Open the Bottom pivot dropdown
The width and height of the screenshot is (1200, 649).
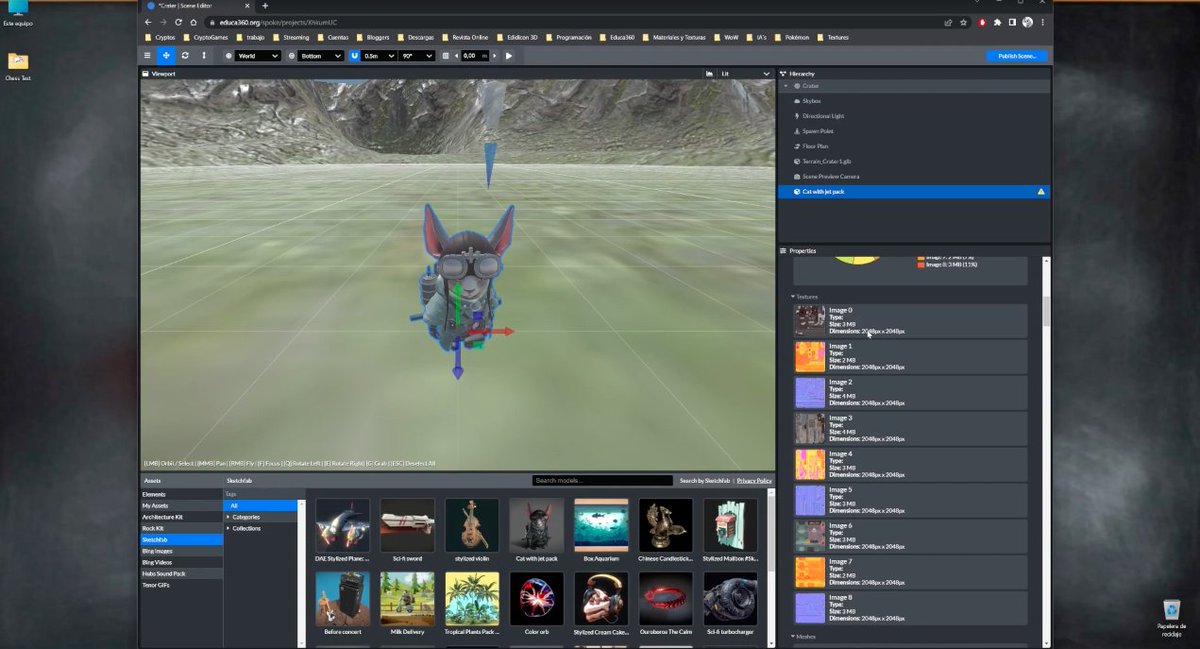pos(321,56)
